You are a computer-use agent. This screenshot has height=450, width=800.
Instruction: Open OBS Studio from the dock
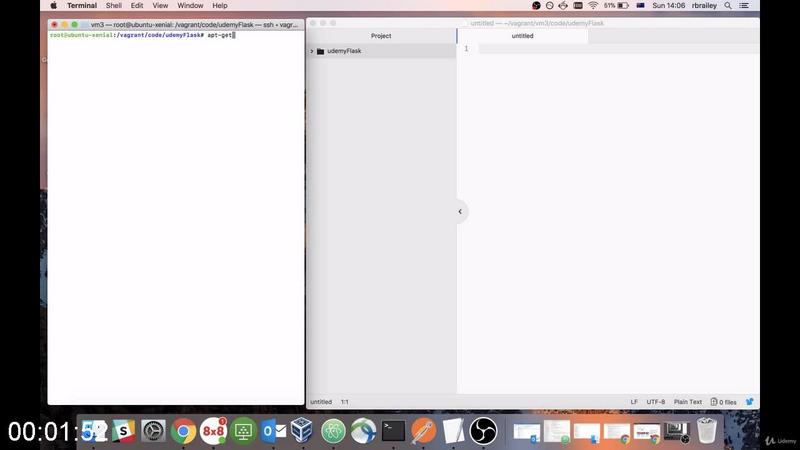pos(483,431)
